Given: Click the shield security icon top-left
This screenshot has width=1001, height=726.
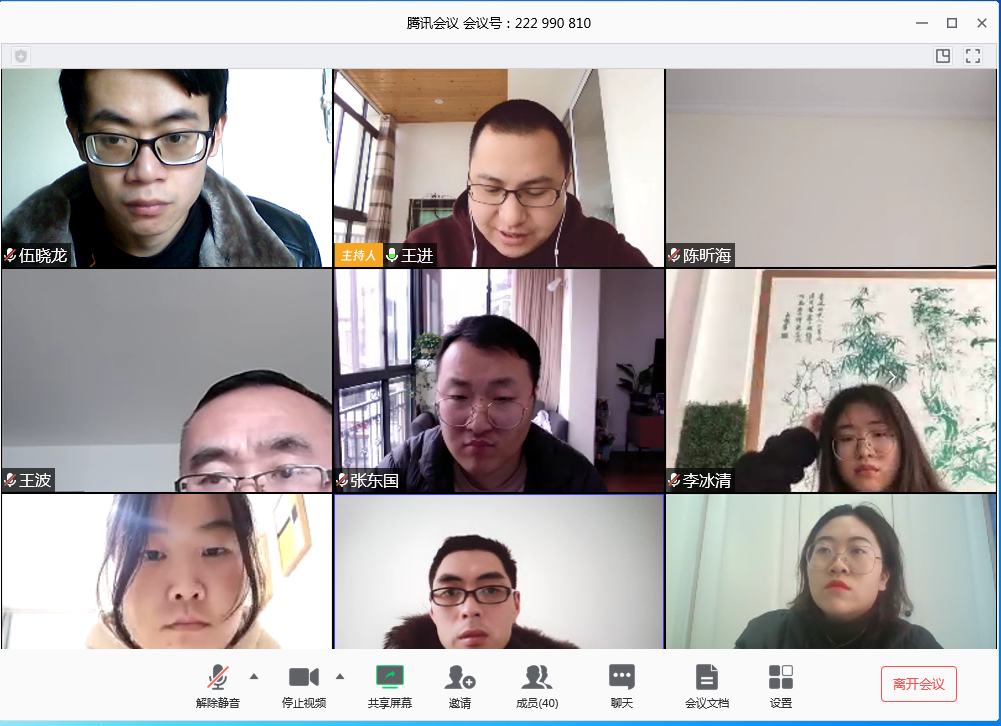Looking at the screenshot, I should (x=21, y=56).
